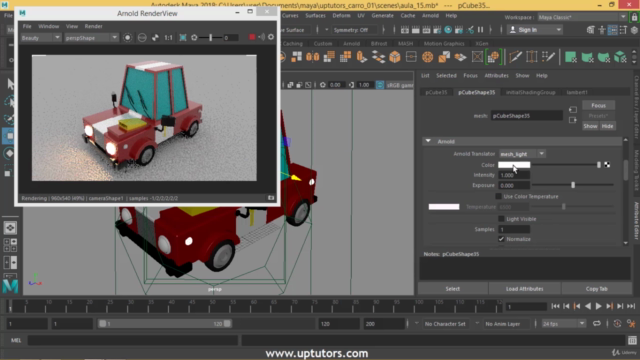
Task: Toggle the loop playback icon
Action: pyautogui.click(x=597, y=324)
